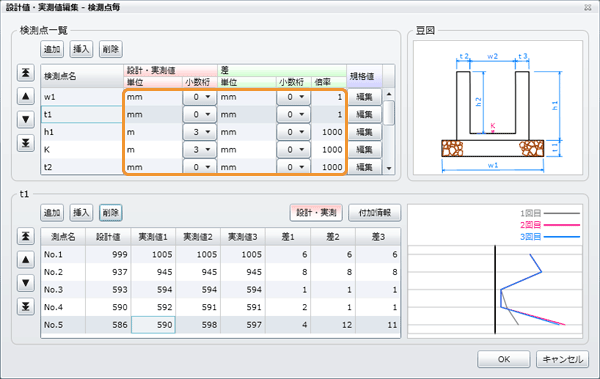This screenshot has height=379, width=600.
Task: Click 編集 for t1 規格値
Action: point(364,114)
